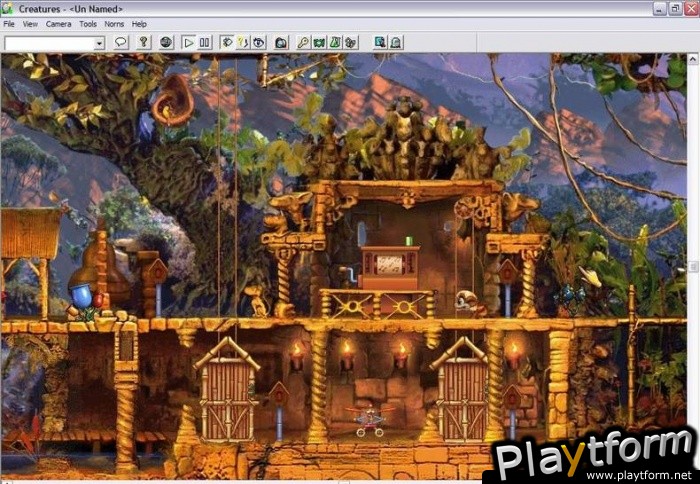The image size is (700, 484).
Task: Click the scroll up arrow on vertical scrollbar
Action: 692,59
